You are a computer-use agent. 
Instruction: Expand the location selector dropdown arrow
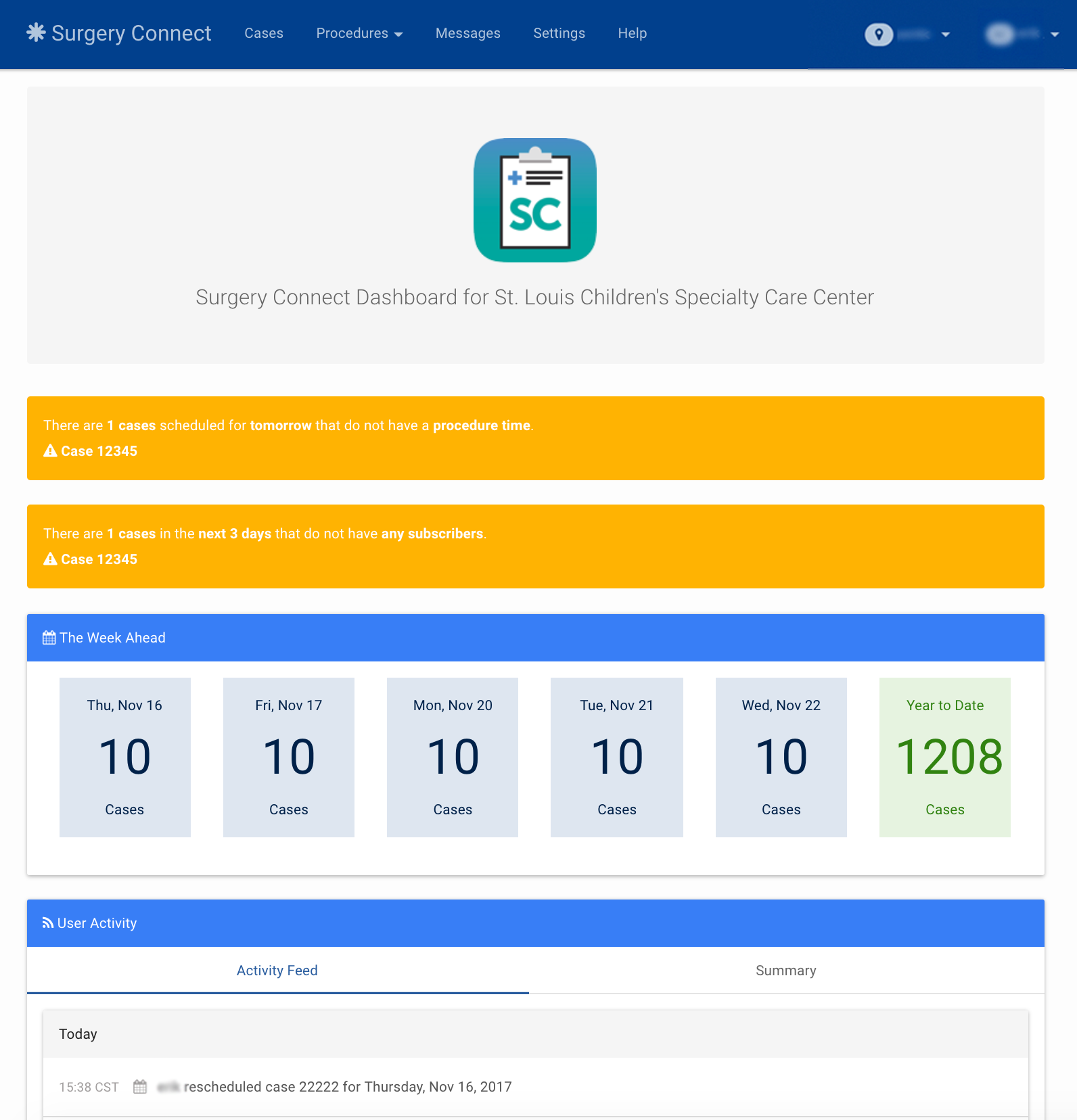click(x=946, y=34)
